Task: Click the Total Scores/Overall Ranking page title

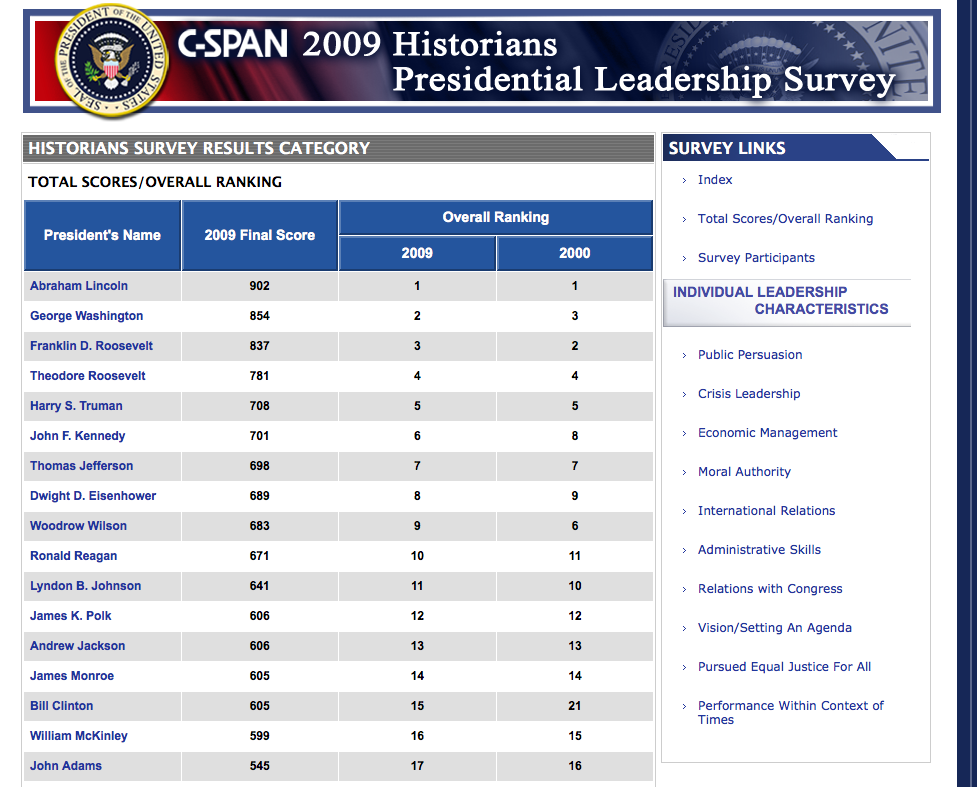Action: tap(155, 182)
